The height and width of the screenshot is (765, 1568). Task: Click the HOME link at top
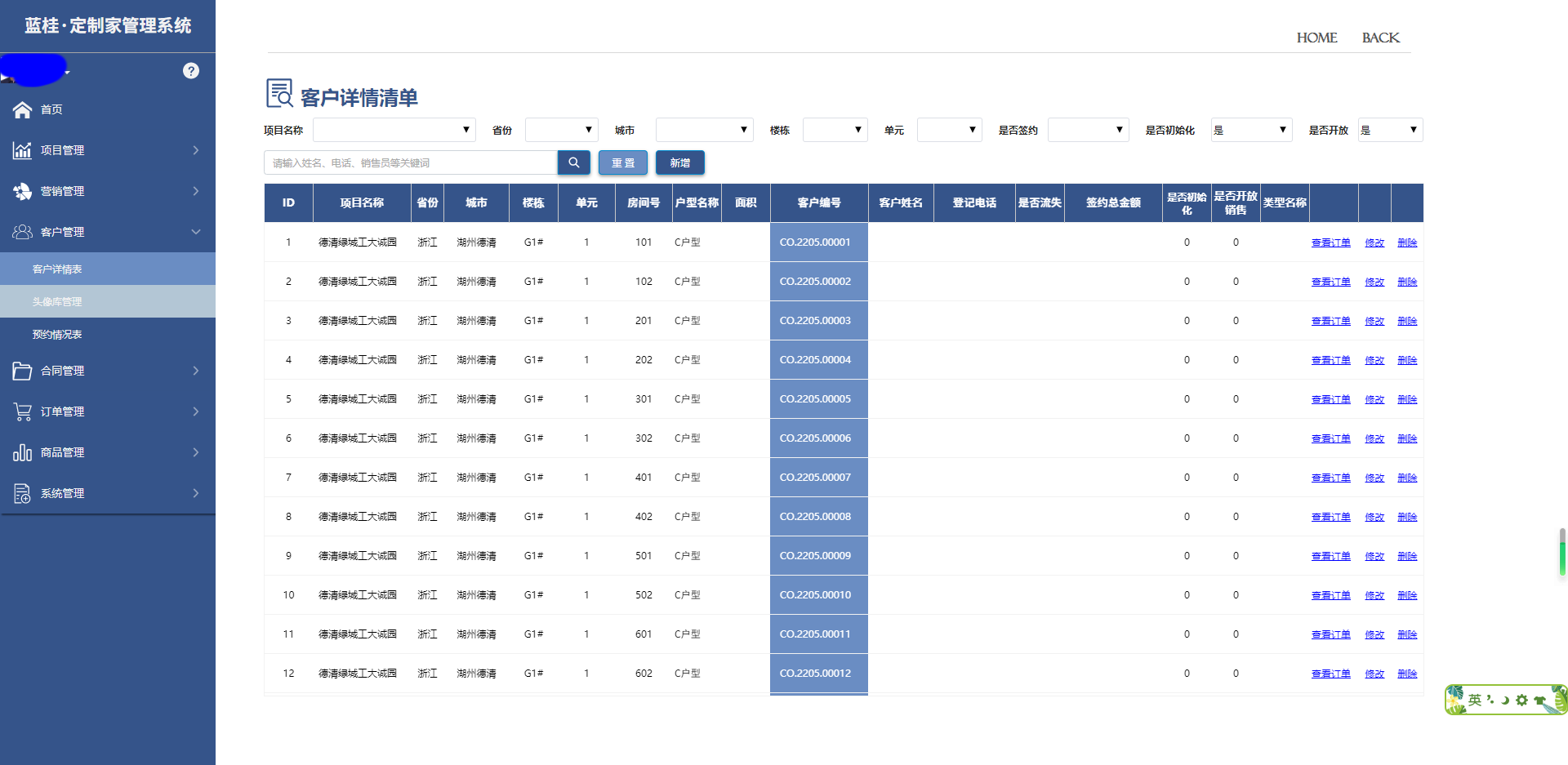point(1316,38)
